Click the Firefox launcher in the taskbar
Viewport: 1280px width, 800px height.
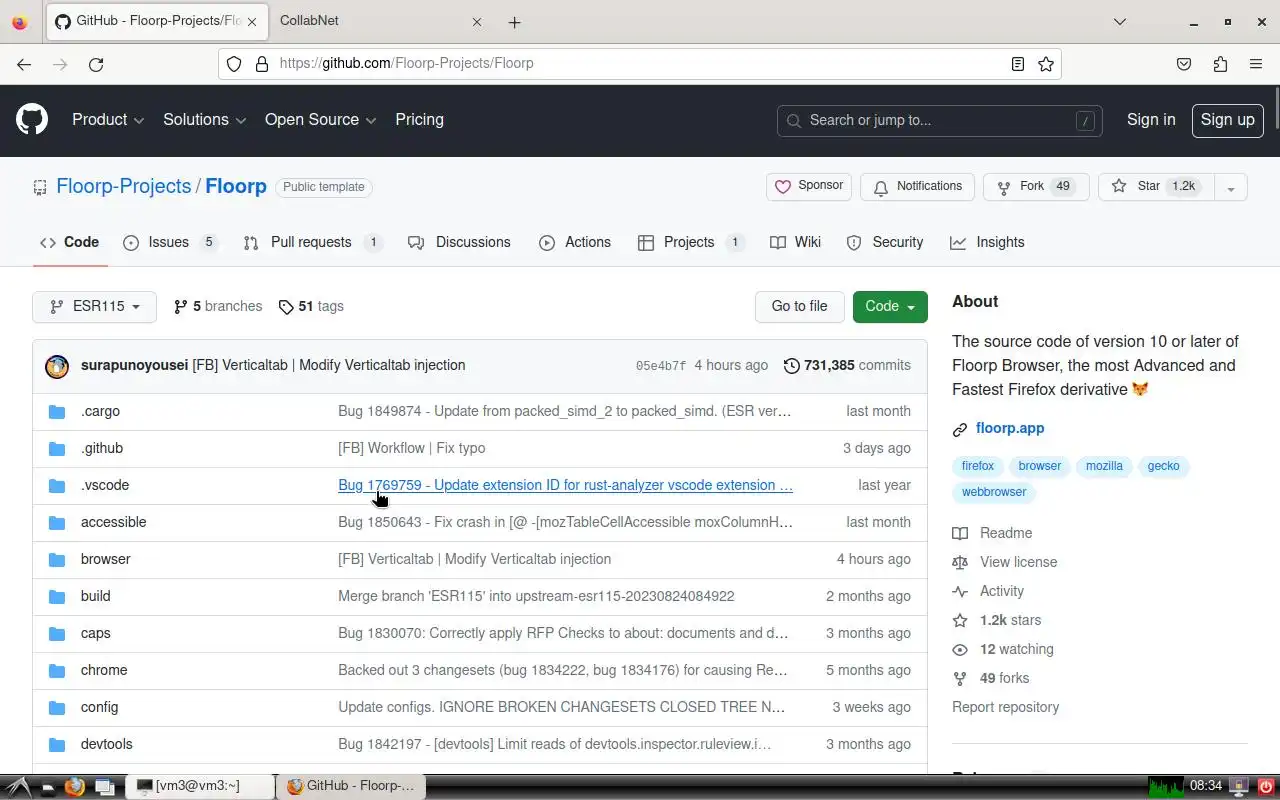click(x=74, y=787)
